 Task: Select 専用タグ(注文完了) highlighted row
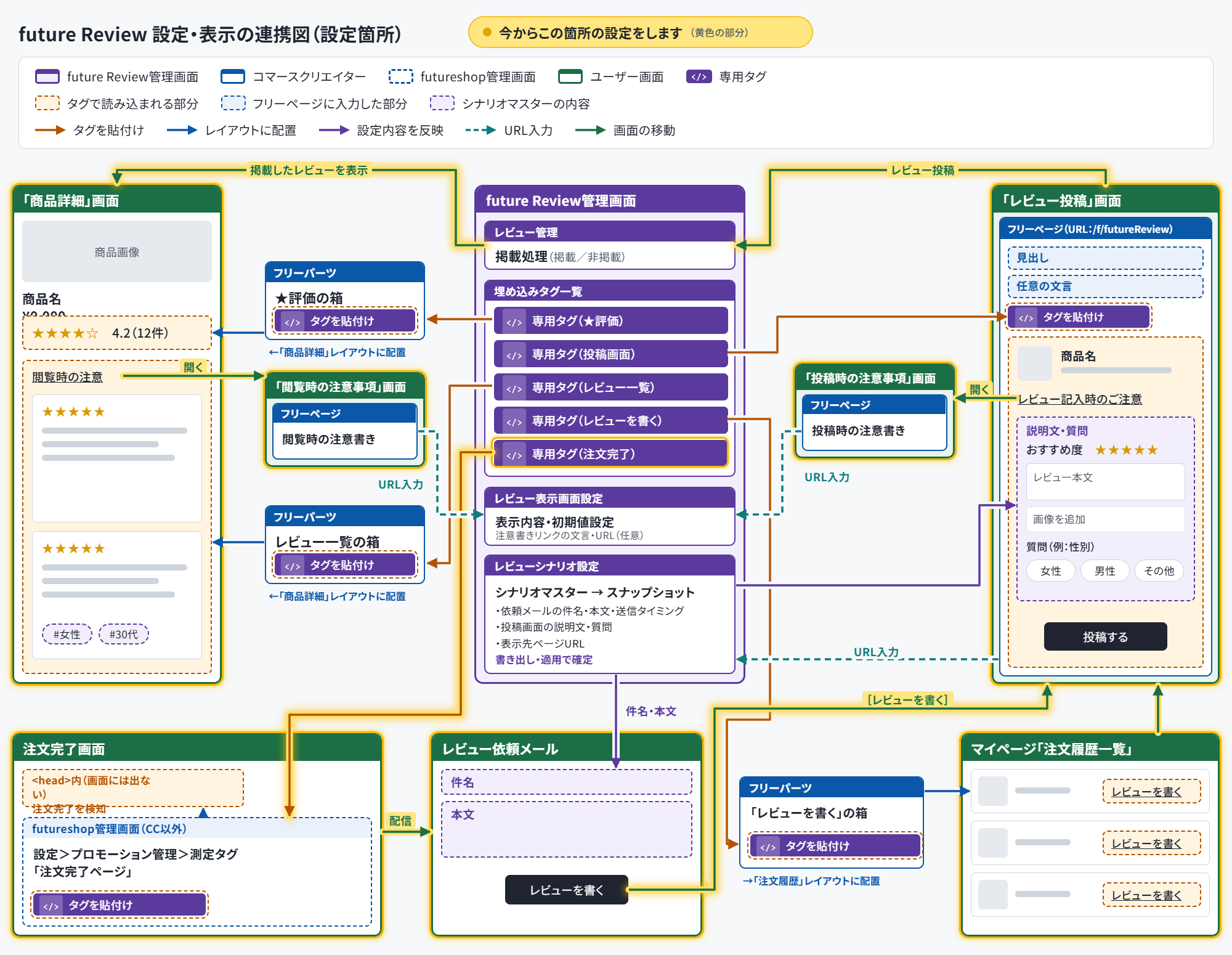[610, 454]
